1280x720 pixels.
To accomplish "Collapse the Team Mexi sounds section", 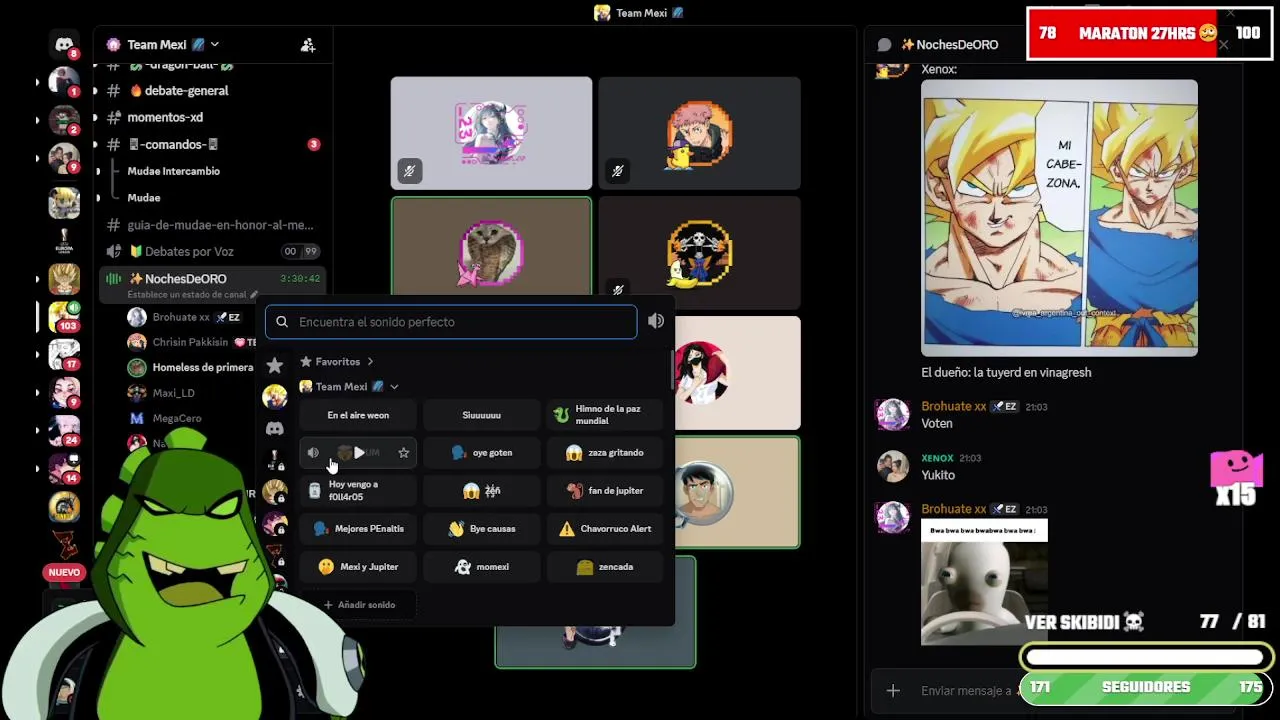I will click(394, 387).
